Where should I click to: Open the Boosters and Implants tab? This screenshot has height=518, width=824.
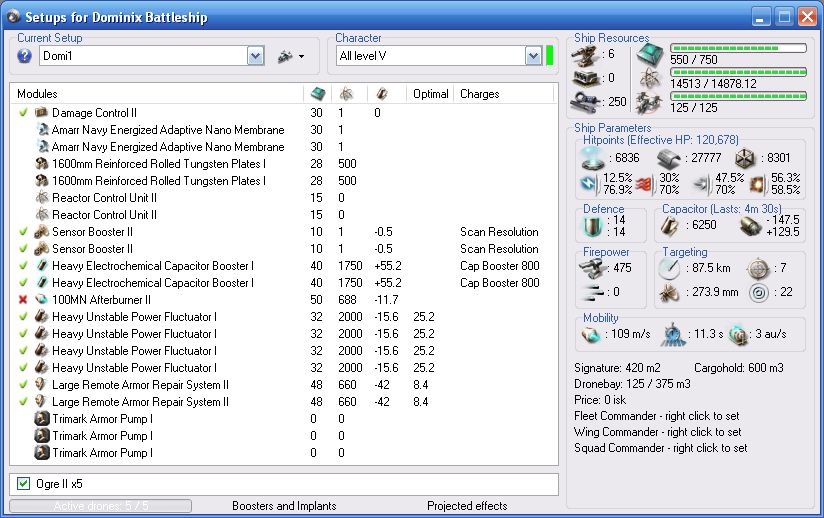284,506
